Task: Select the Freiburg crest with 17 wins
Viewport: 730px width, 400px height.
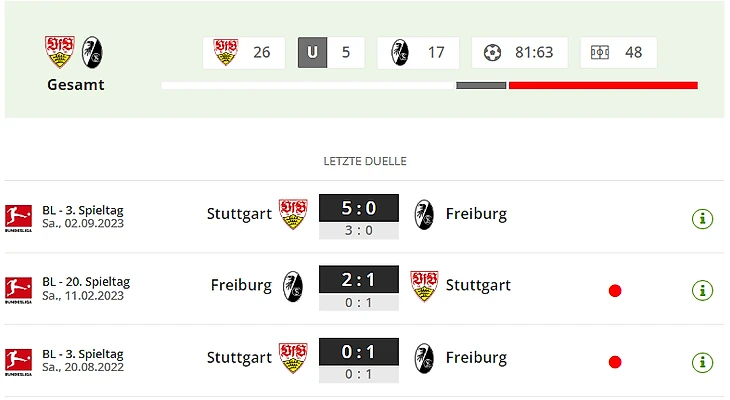Action: [x=399, y=52]
